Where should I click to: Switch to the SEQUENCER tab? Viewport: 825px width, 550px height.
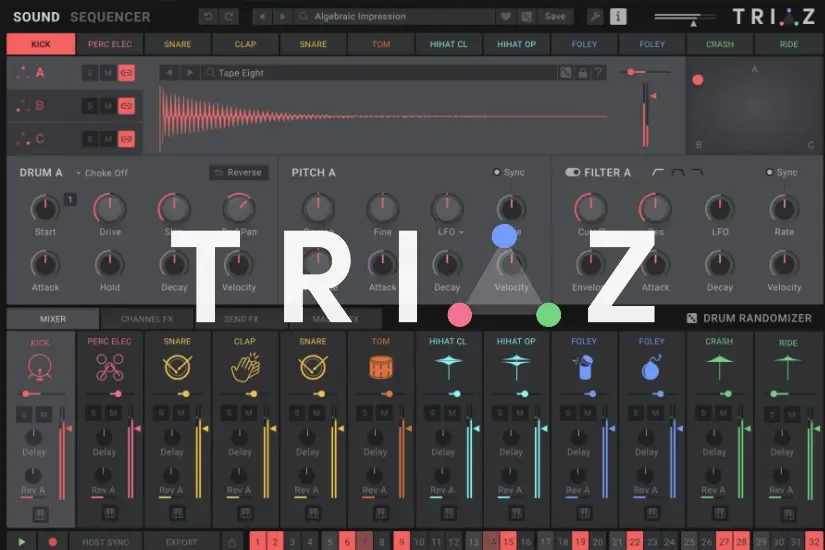(110, 17)
